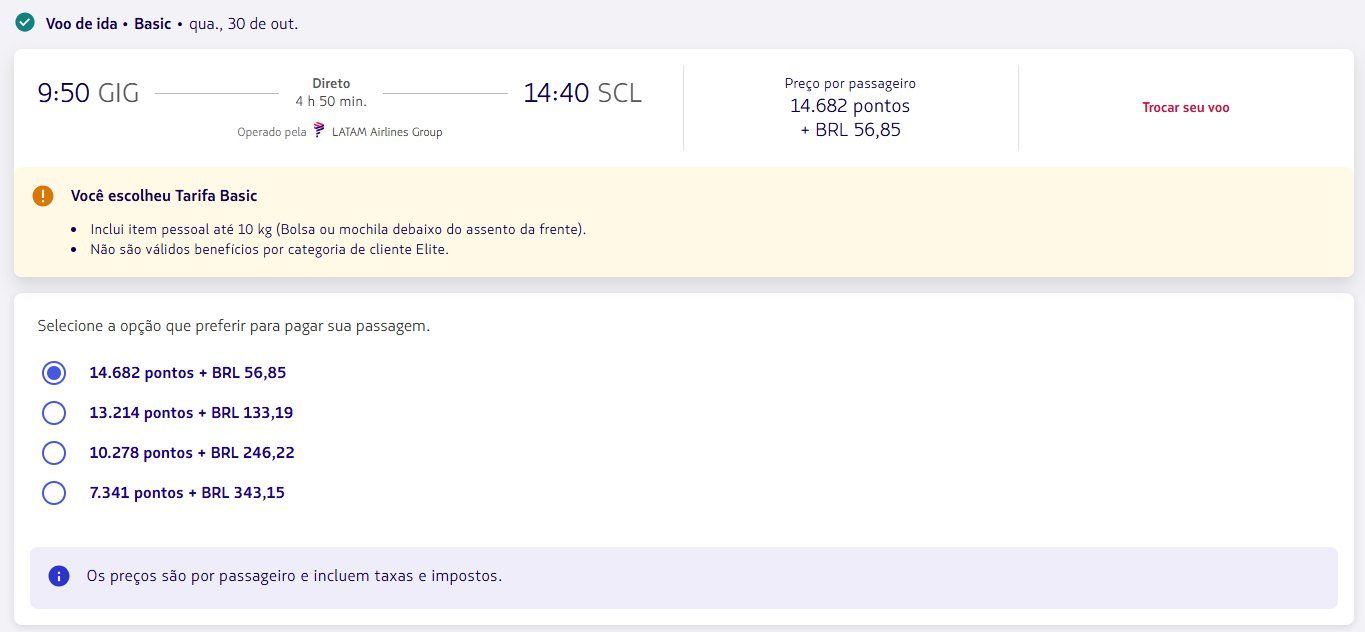Image resolution: width=1365 pixels, height=632 pixels.
Task: Click the Trocar seu voo link
Action: point(1186,108)
